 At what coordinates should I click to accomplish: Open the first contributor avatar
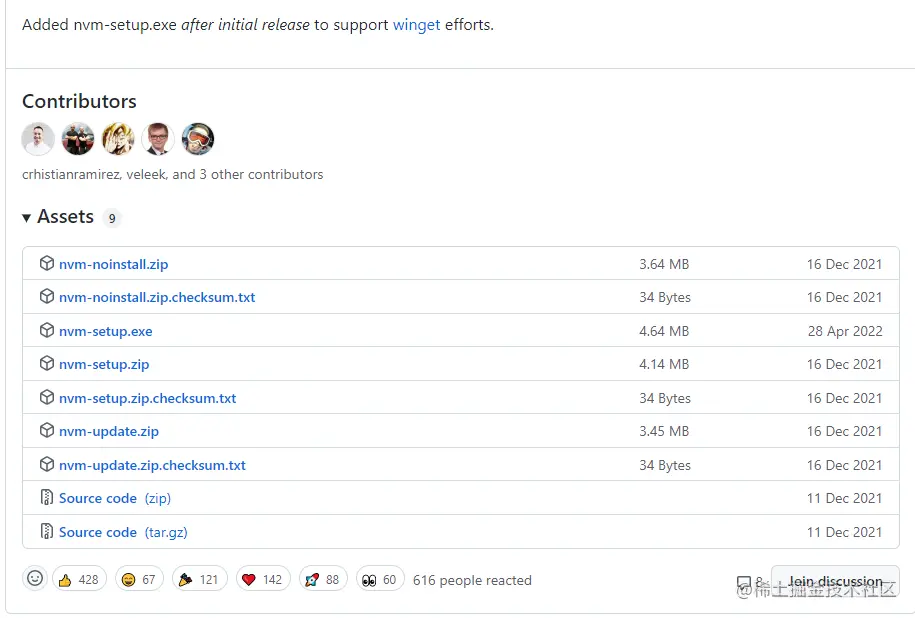(38, 139)
